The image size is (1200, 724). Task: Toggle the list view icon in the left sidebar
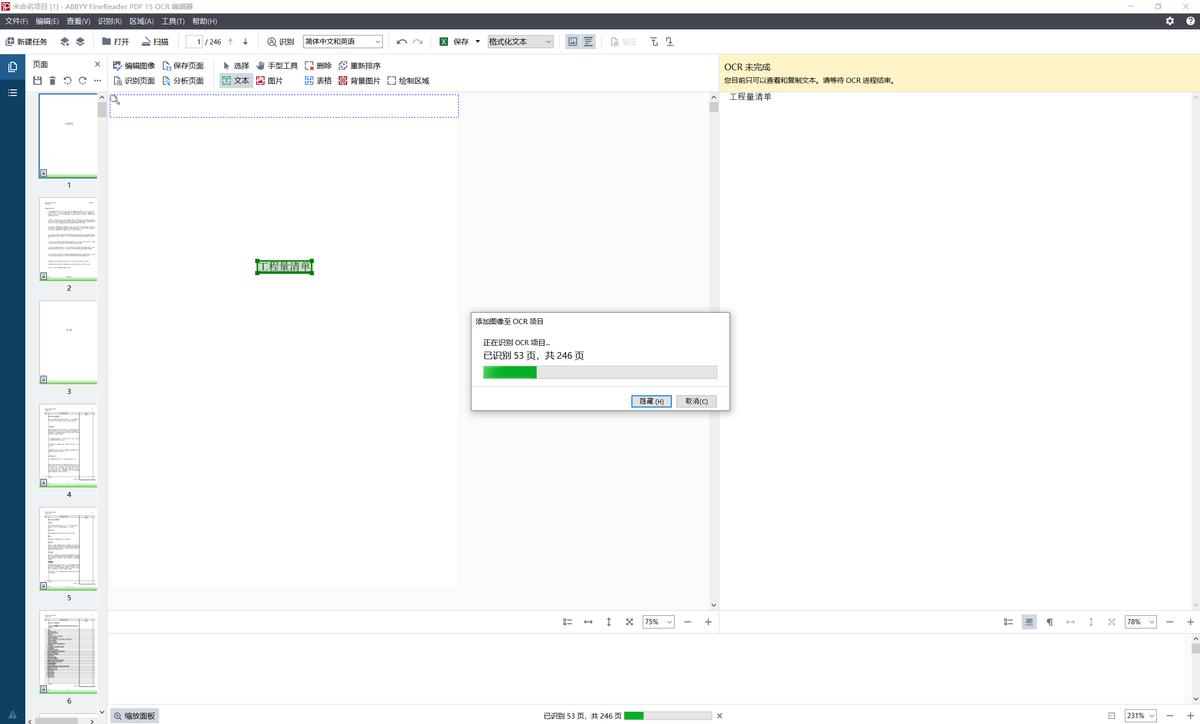tap(12, 92)
